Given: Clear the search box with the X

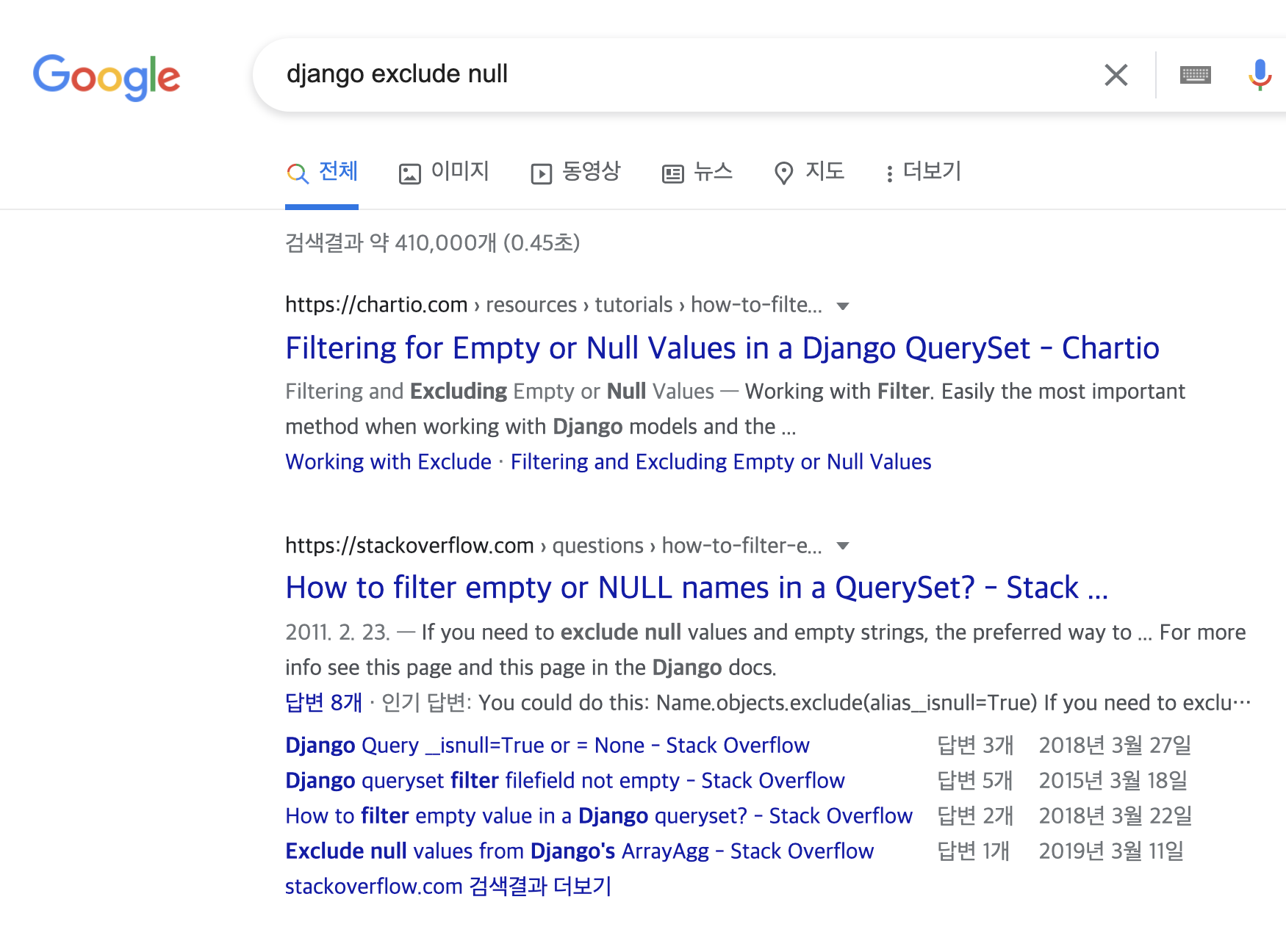Looking at the screenshot, I should click(x=1116, y=75).
